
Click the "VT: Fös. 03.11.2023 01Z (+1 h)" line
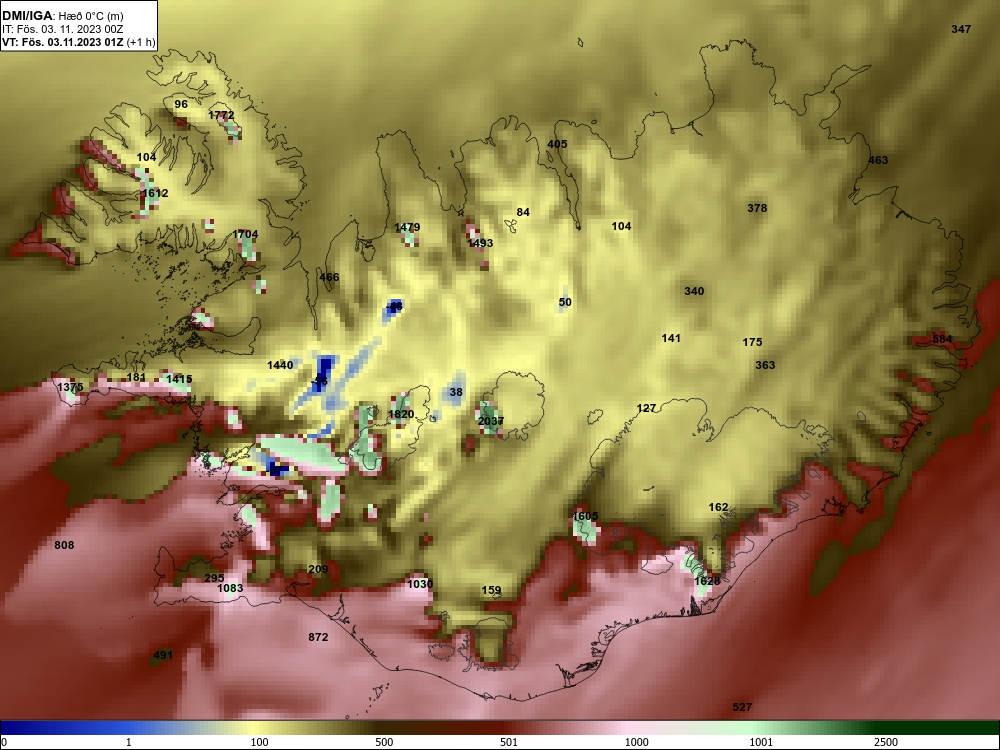78,43
